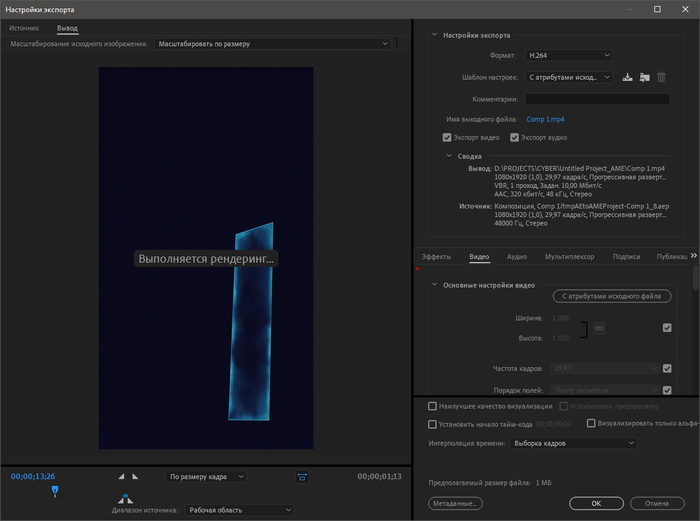Viewport: 700px width, 521px height.
Task: Click the Комментарии input field
Action: (x=597, y=99)
